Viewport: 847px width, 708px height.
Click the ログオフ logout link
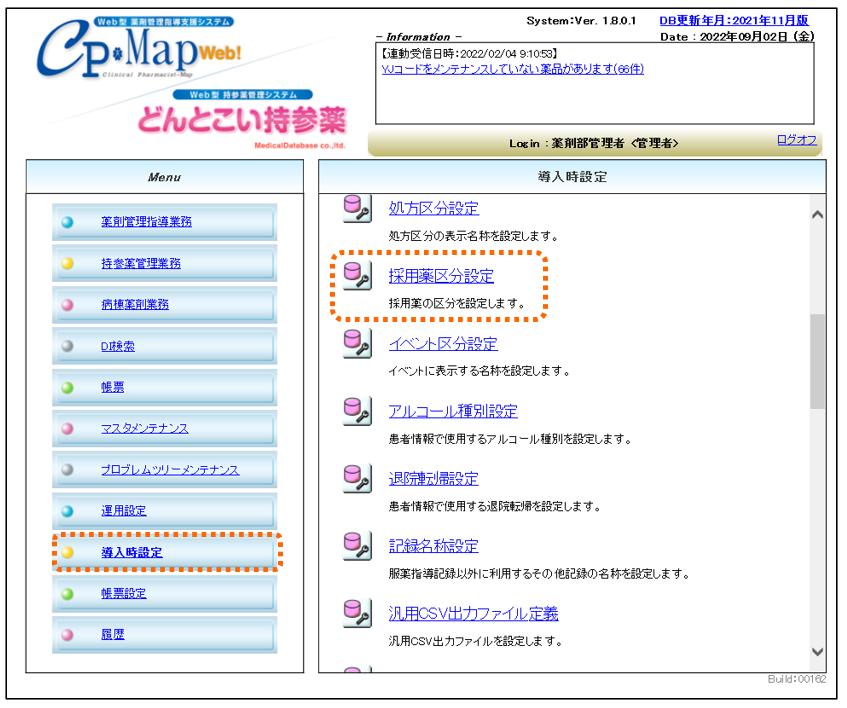[796, 140]
